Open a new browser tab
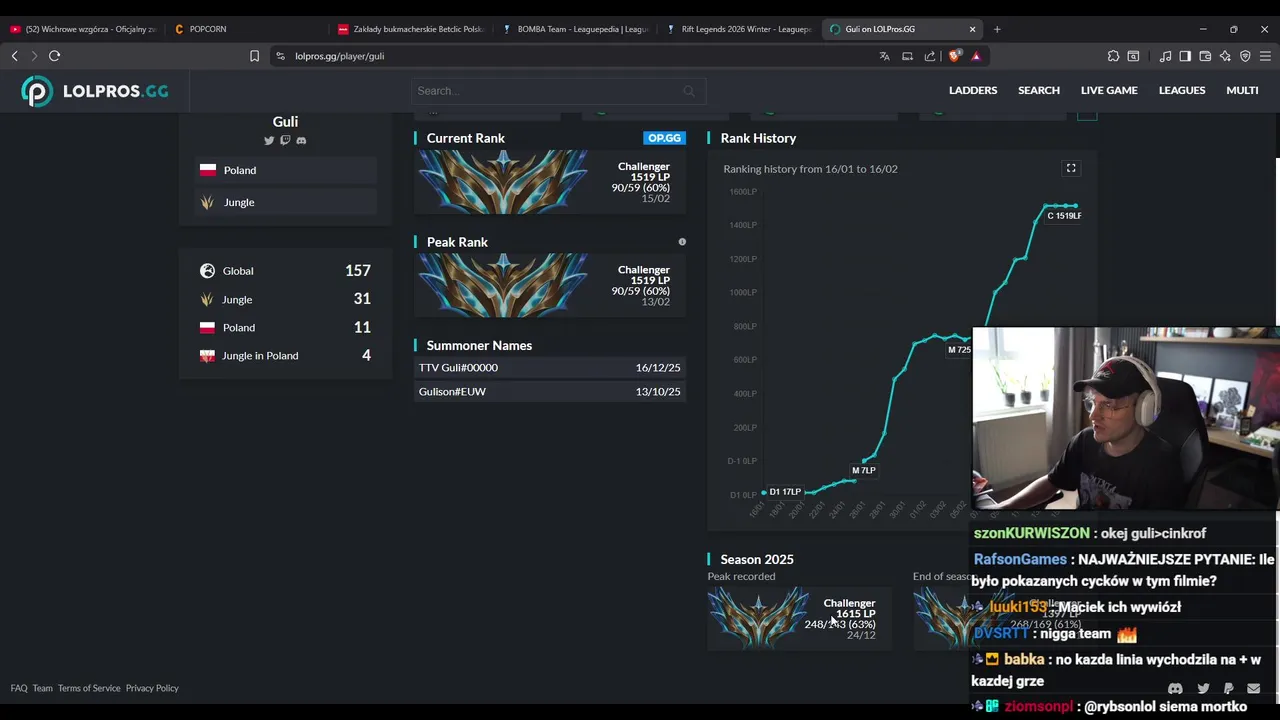This screenshot has height=720, width=1280. point(997,29)
